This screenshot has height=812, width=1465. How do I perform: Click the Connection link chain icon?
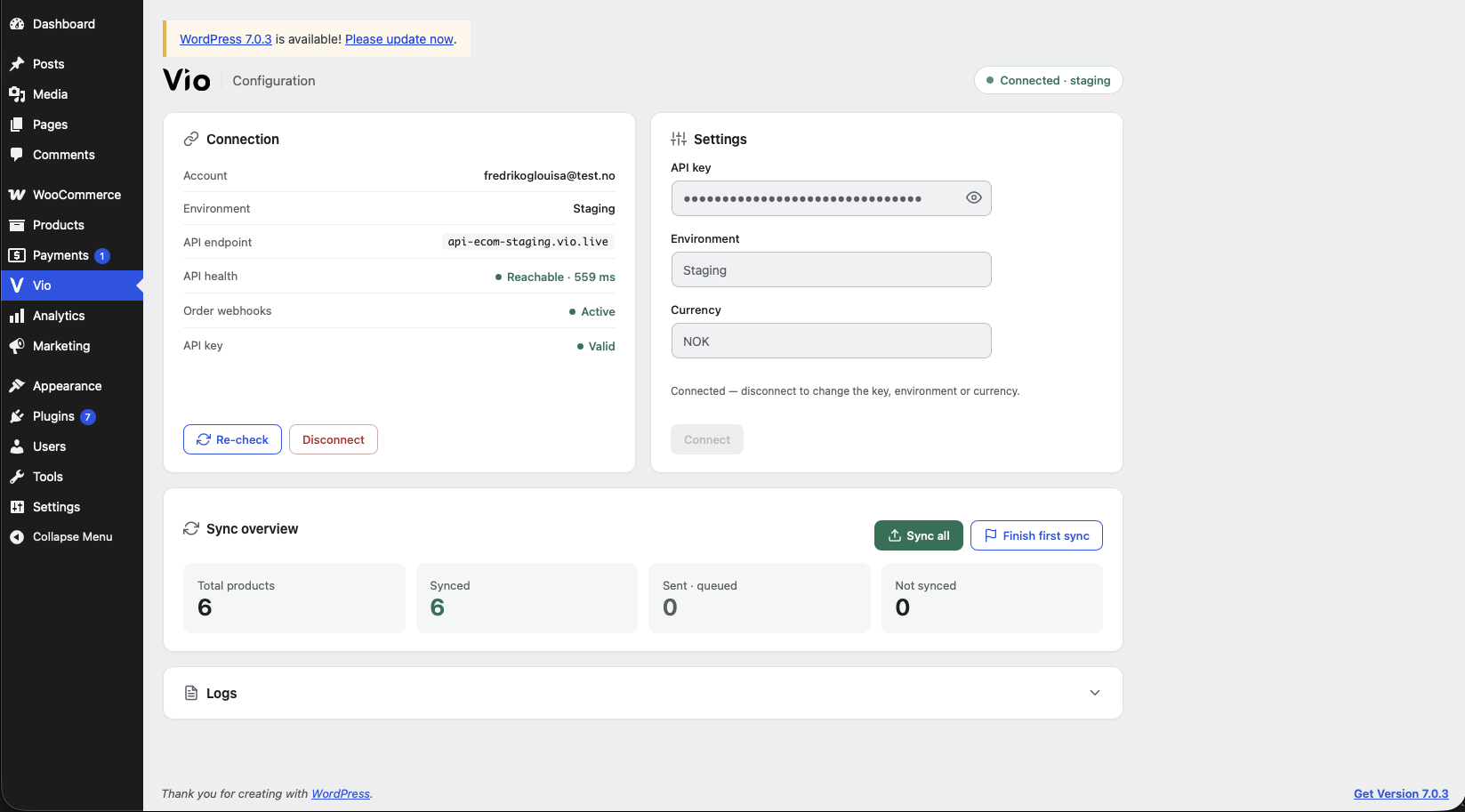191,140
